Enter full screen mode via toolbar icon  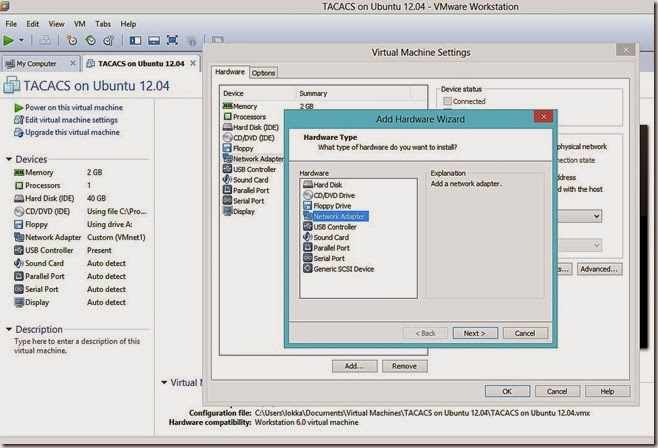[172, 40]
